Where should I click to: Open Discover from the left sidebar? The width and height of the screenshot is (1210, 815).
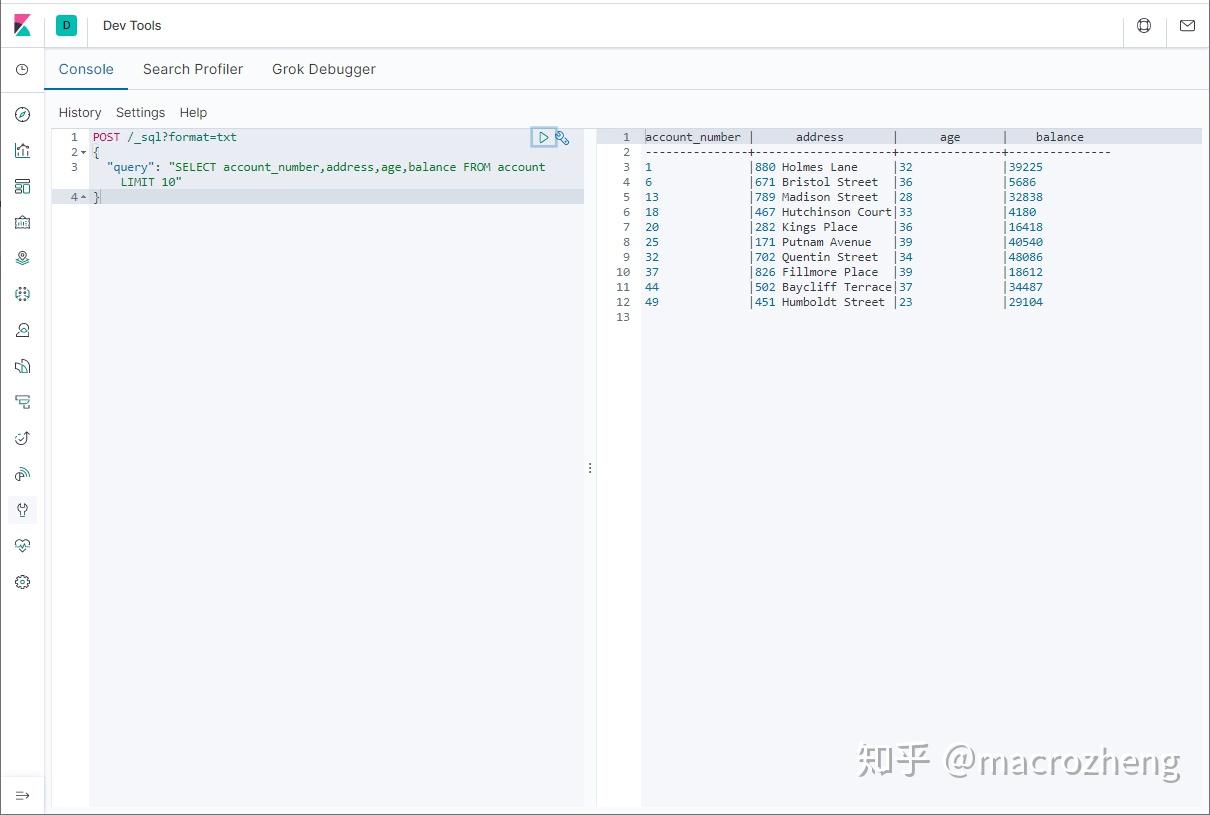(22, 114)
